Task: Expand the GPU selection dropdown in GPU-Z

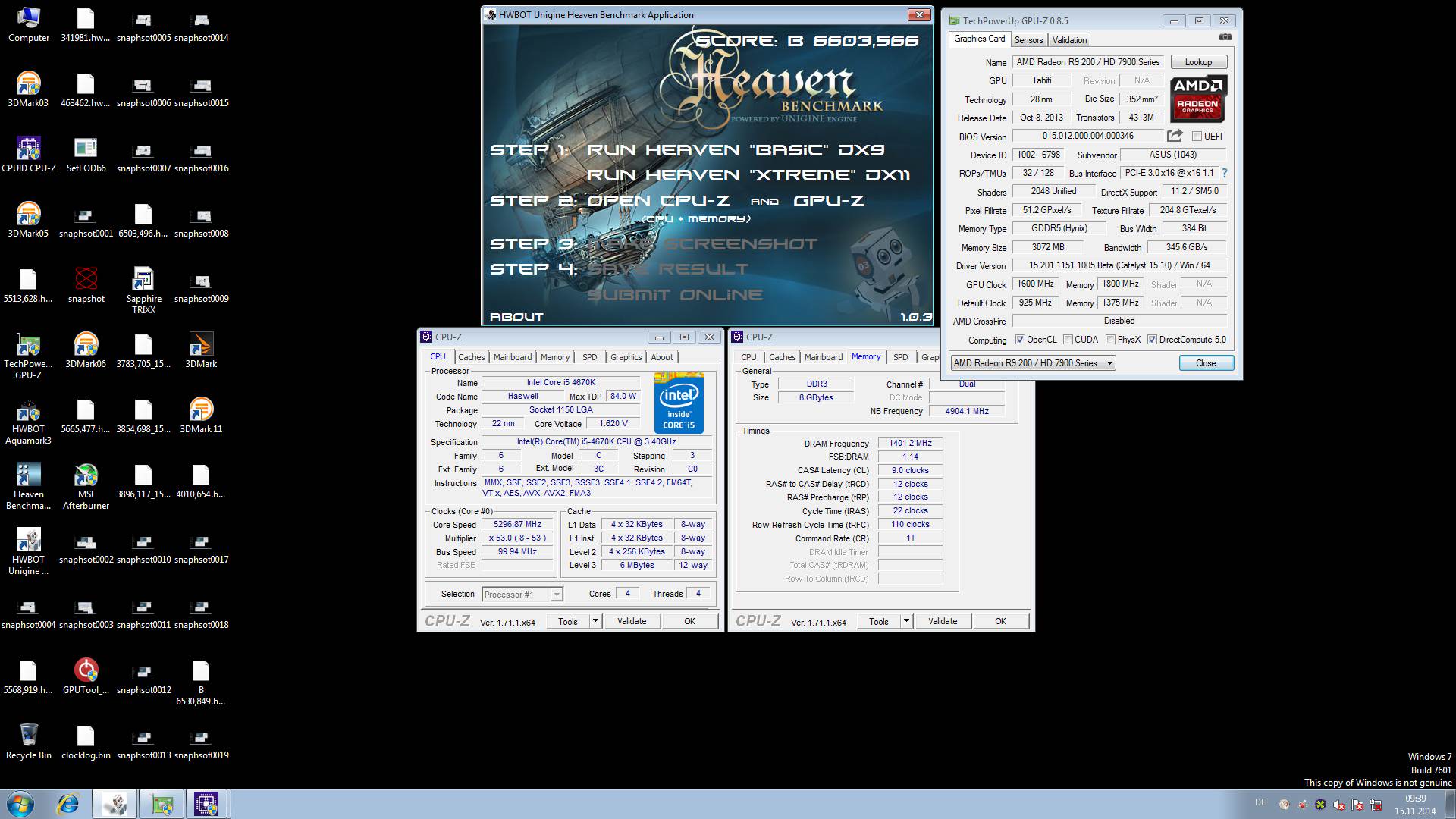Action: (x=1109, y=363)
